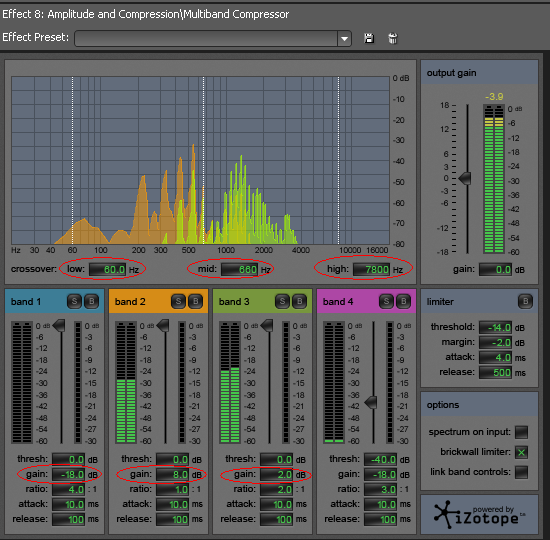Click band 3 ratio 2.0 field
This screenshot has height=540, width=550.
276,489
